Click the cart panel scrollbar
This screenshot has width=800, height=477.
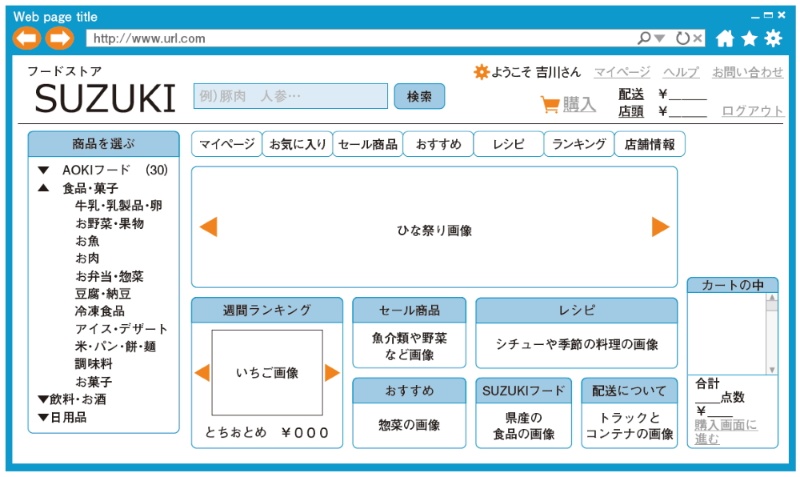(771, 333)
